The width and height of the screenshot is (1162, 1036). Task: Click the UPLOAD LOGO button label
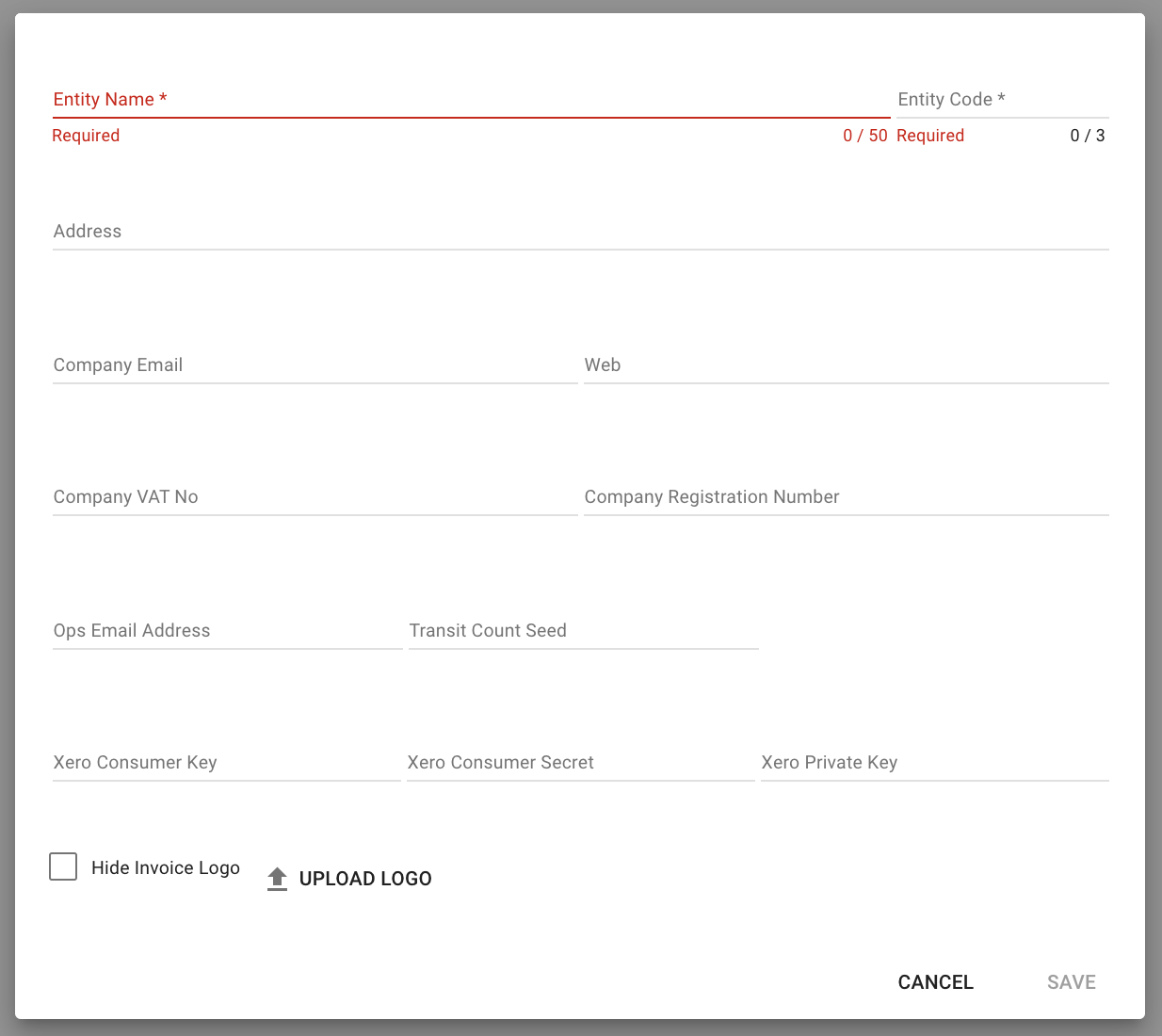365,879
